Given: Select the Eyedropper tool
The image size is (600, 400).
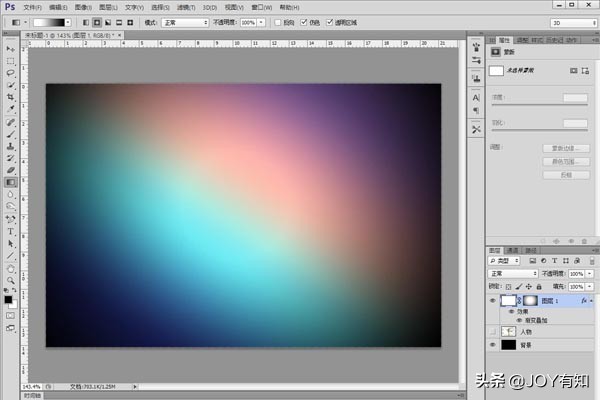Looking at the screenshot, I should (10, 109).
